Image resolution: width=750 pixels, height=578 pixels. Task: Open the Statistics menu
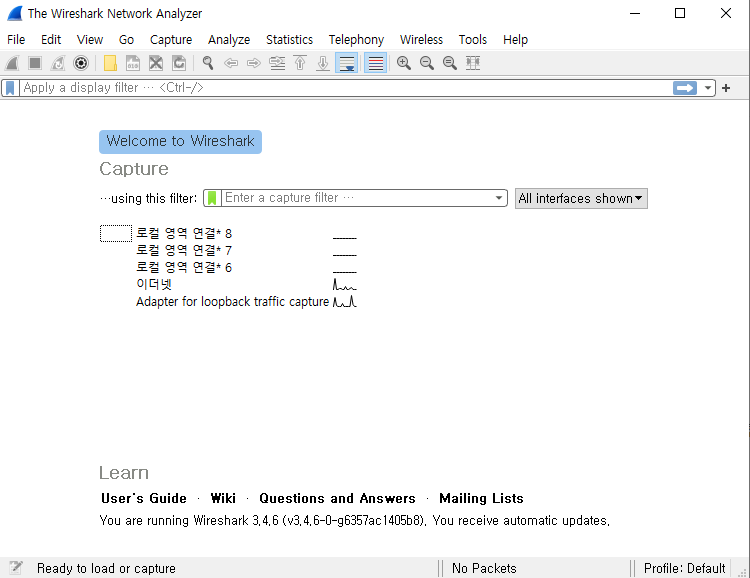289,40
